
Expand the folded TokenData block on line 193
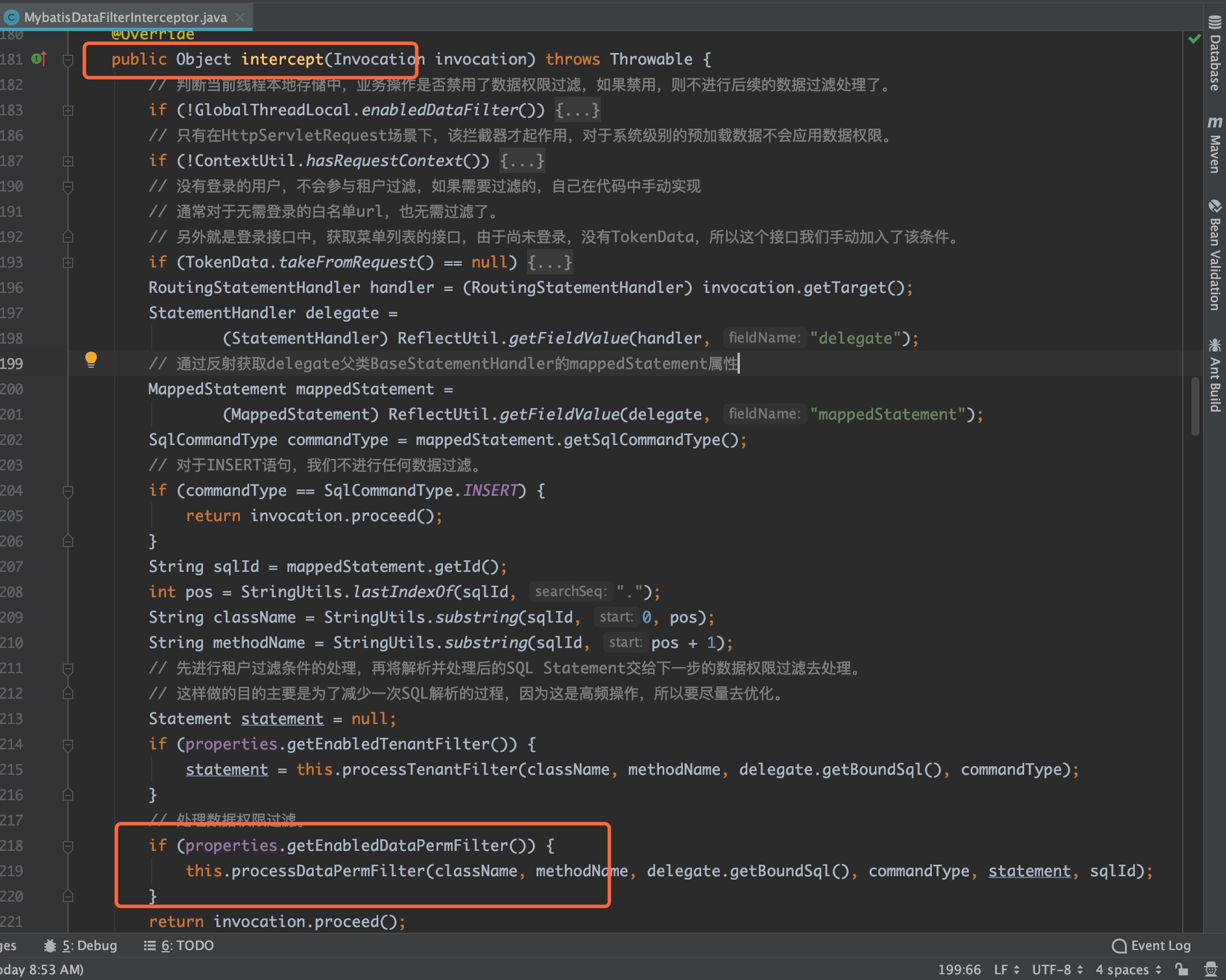[x=68, y=262]
